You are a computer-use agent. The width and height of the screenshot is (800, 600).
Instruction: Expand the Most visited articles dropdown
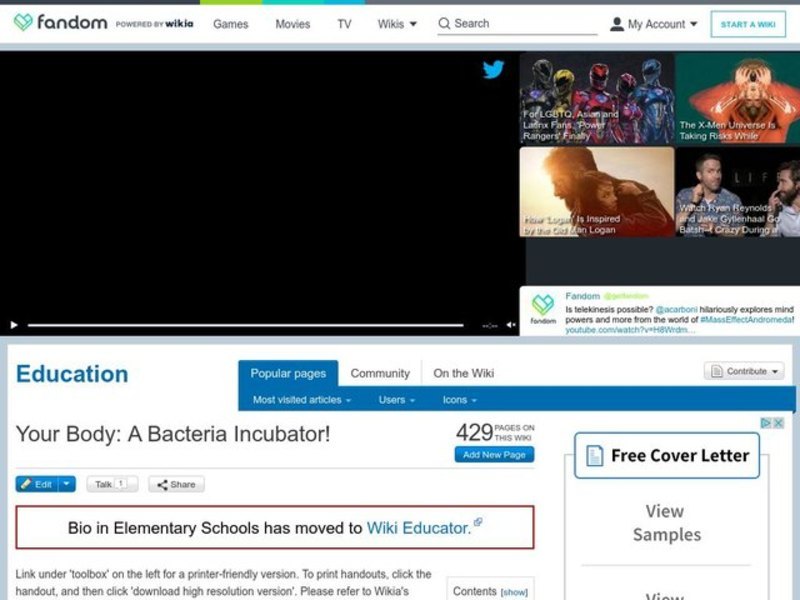point(302,399)
